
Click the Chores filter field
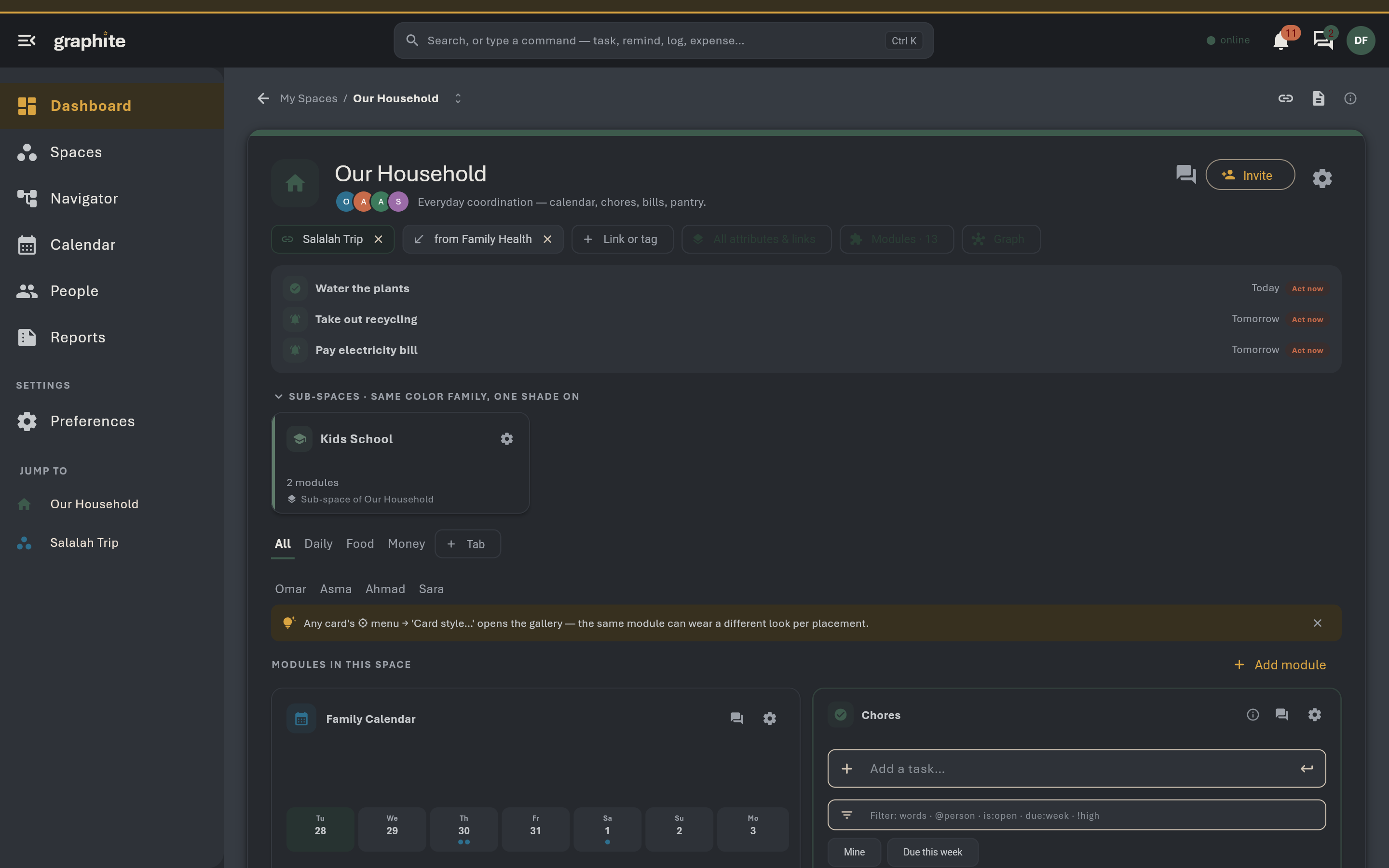coord(1076,815)
